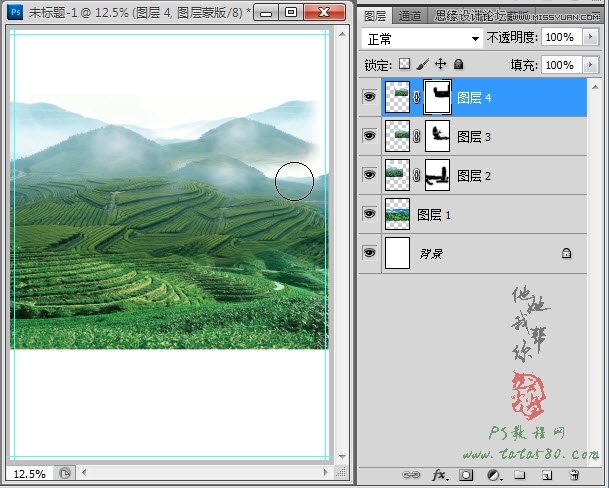609x488 pixels.
Task: Minimize the 未标题-1 document window
Action: pos(266,12)
